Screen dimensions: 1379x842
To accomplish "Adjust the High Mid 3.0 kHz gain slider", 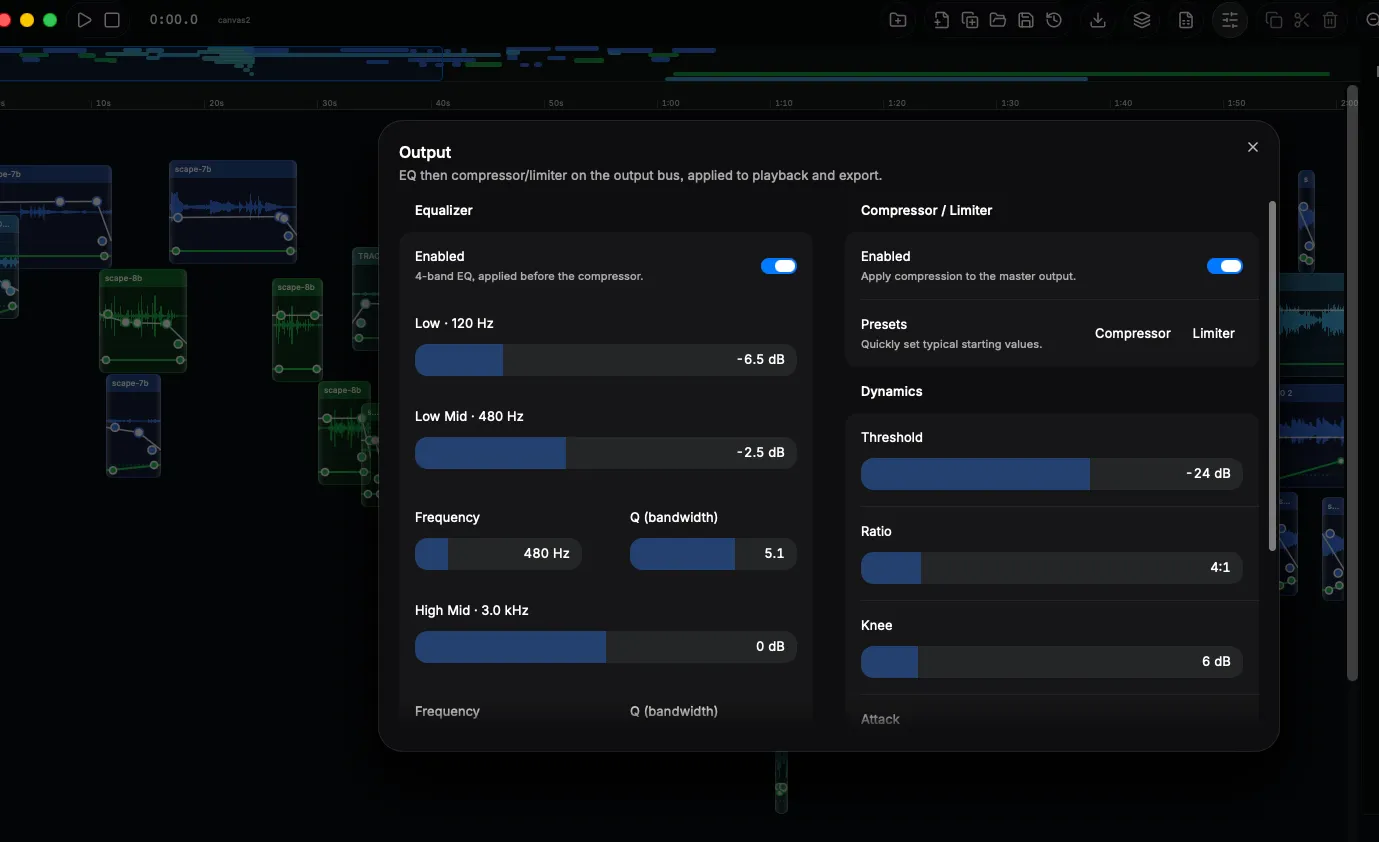I will 606,646.
